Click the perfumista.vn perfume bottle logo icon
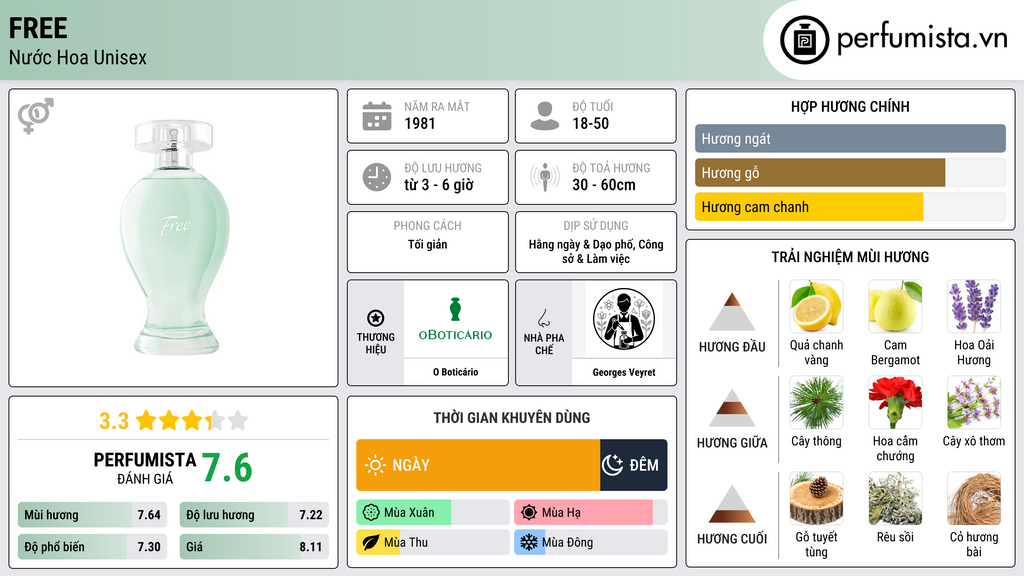 click(804, 40)
